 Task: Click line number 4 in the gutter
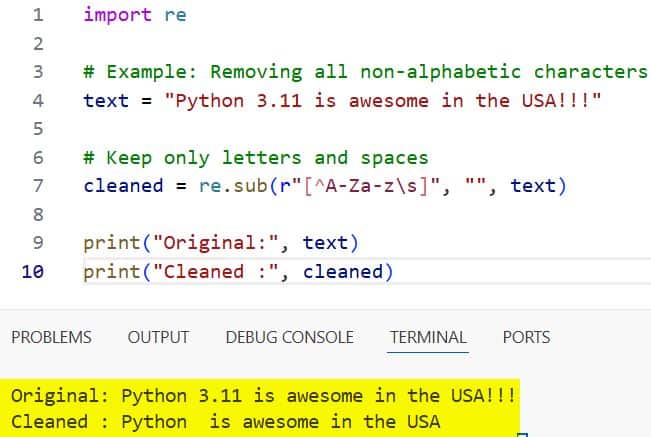point(37,100)
